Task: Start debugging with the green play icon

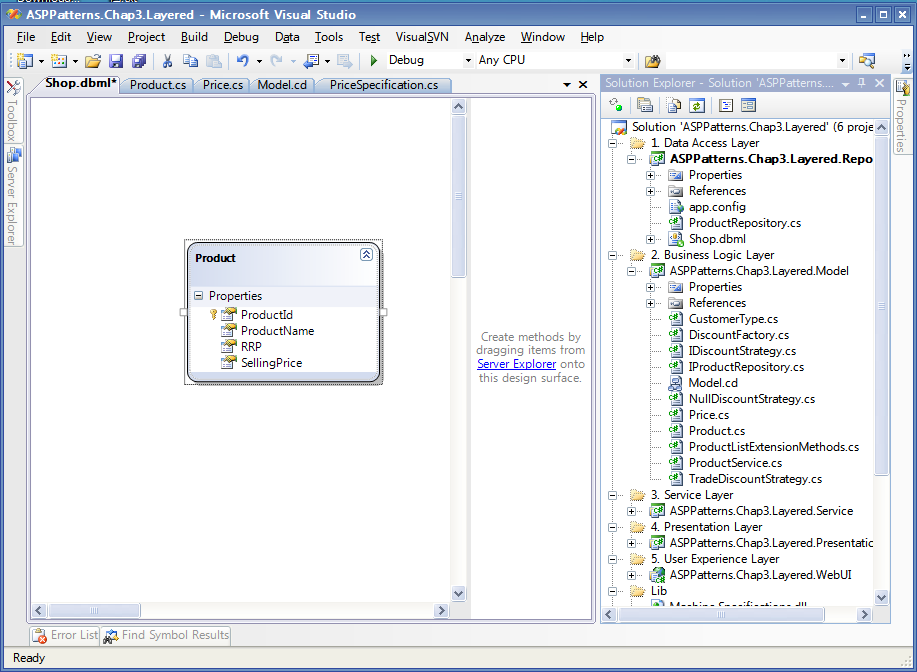Action: pos(374,61)
